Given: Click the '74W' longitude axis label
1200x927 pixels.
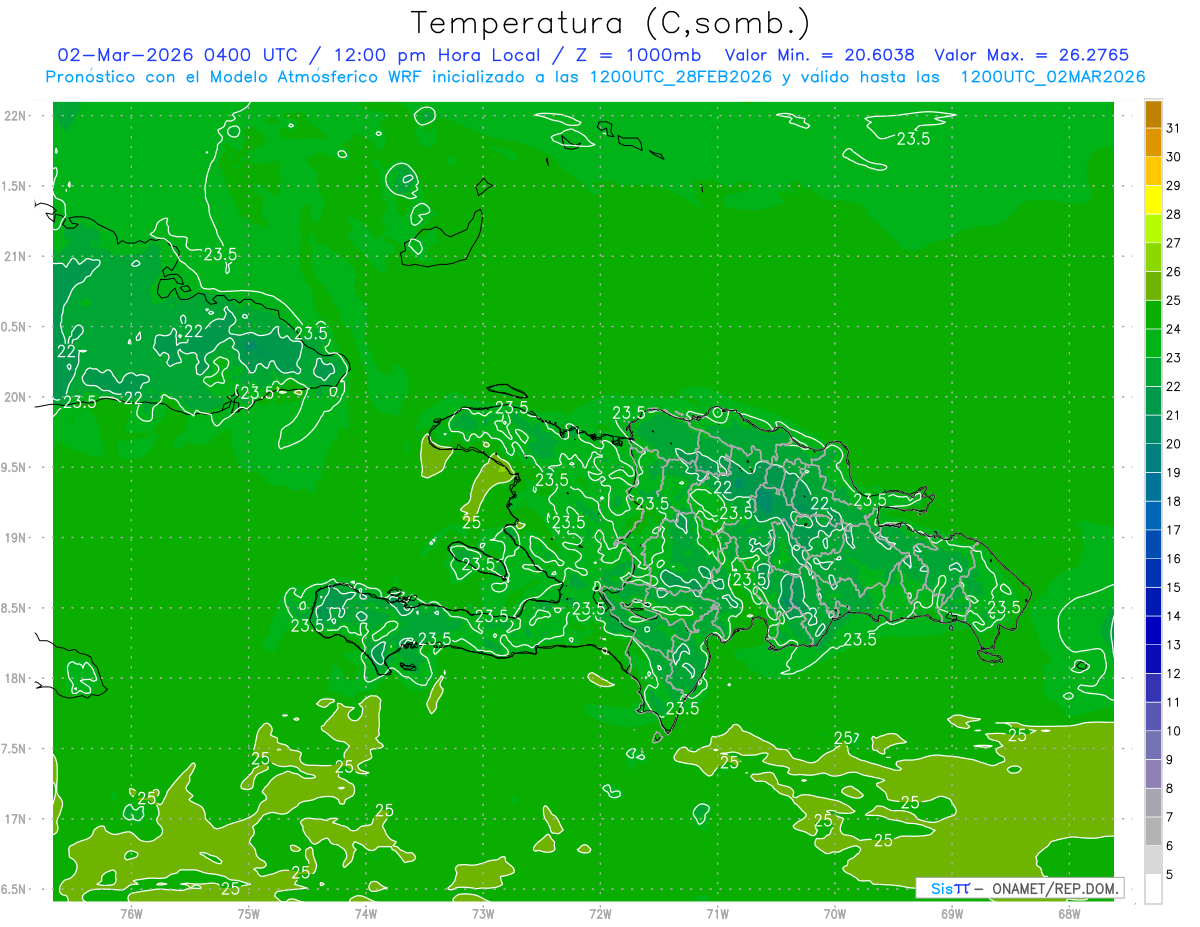Looking at the screenshot, I should [366, 913].
